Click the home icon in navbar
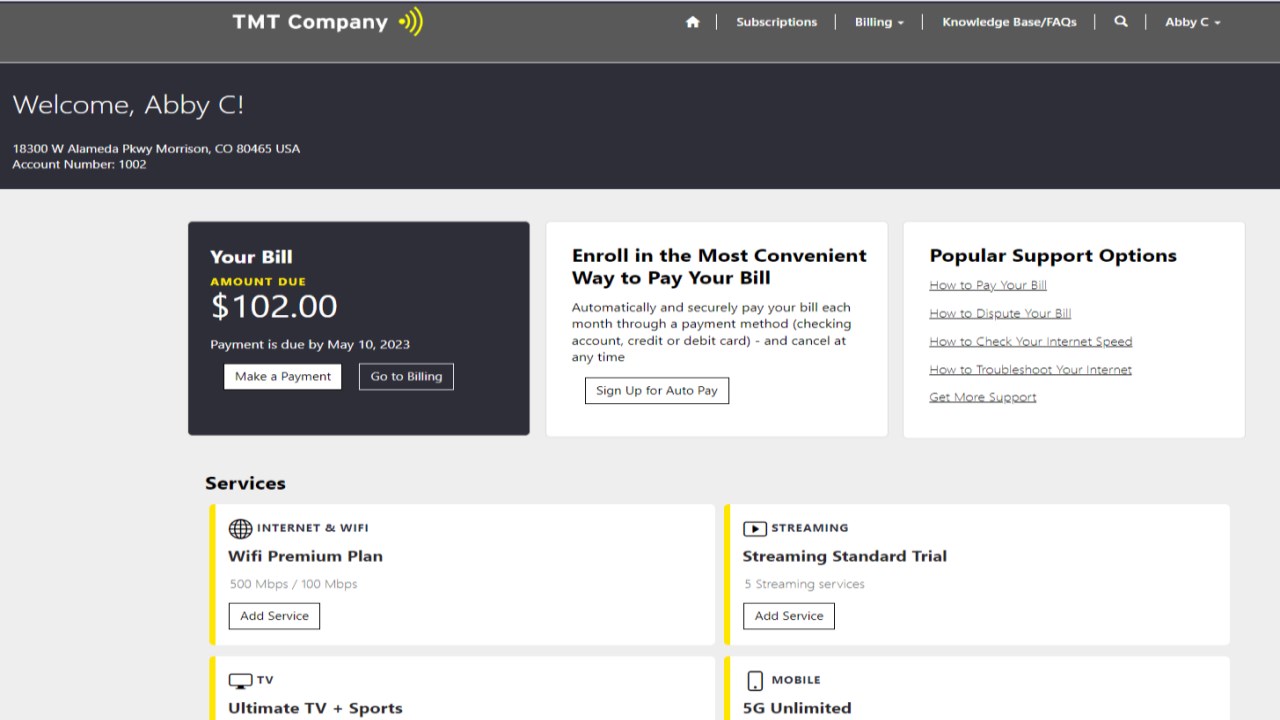Image resolution: width=1280 pixels, height=720 pixels. point(692,22)
